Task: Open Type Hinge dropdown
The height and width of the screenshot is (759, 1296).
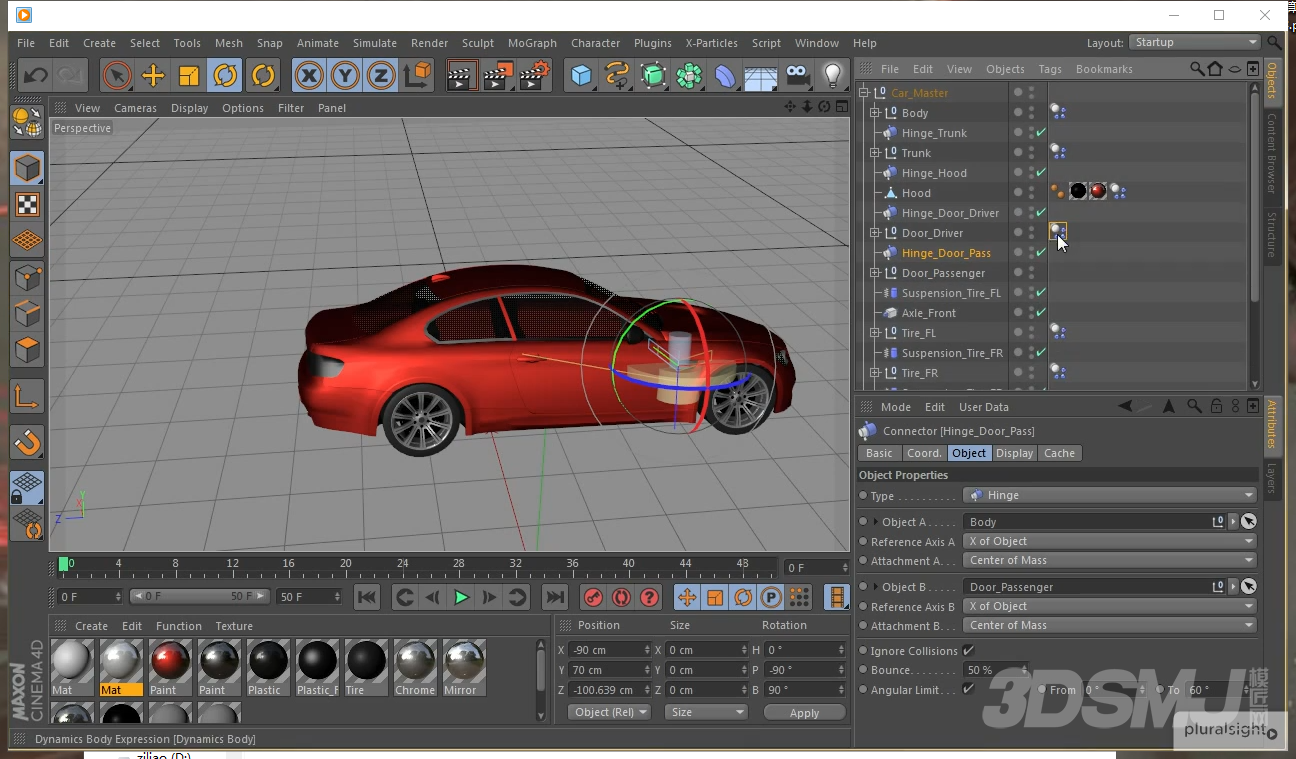Action: click(1110, 495)
